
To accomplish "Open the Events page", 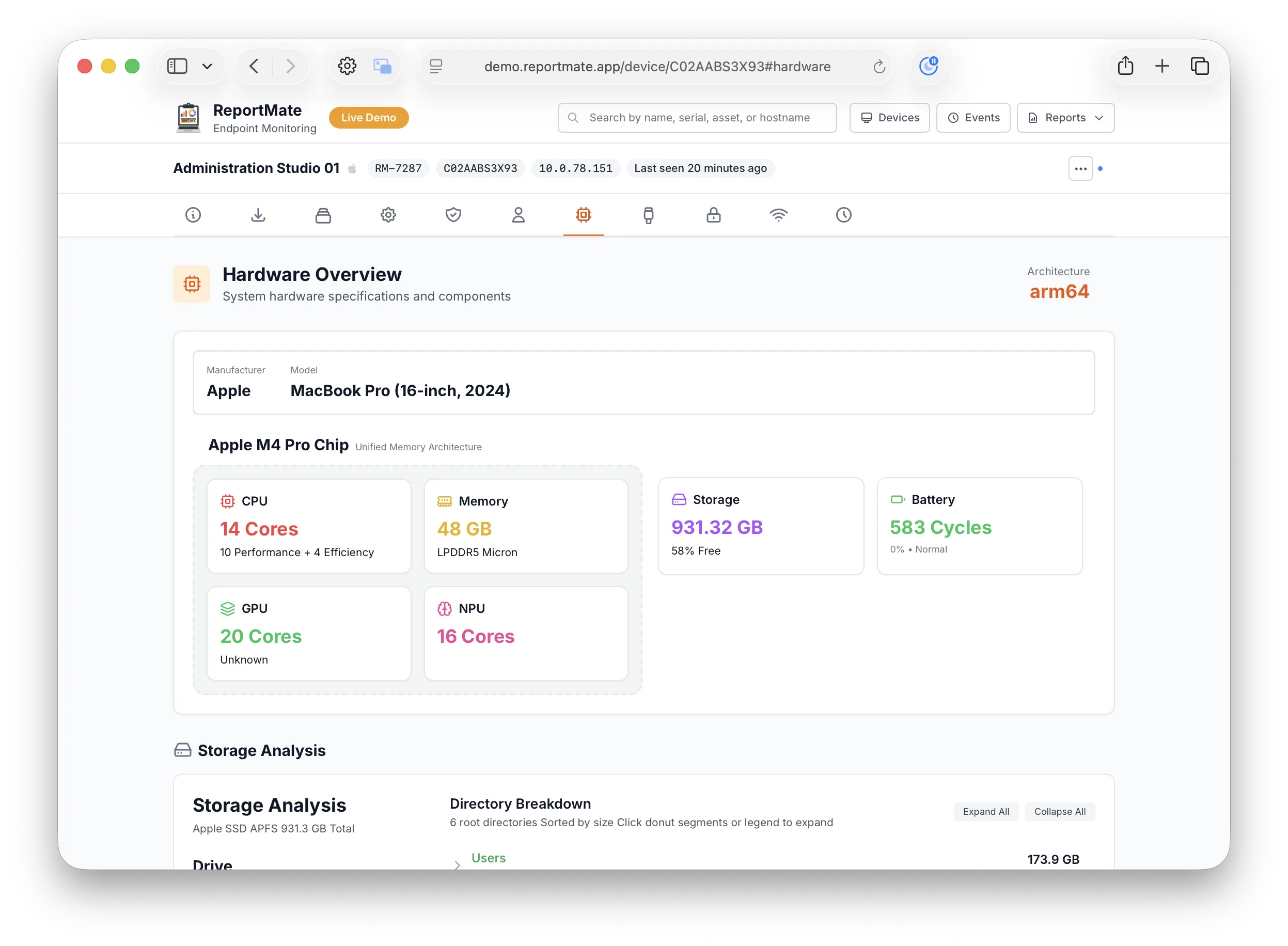I will pyautogui.click(x=973, y=117).
